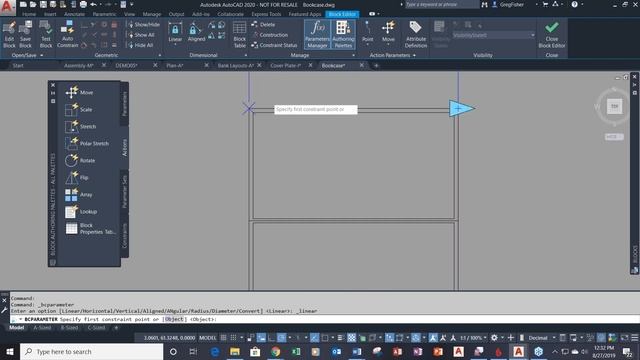Open the Dimensional panel dialog launcher
Screen dimensions: 640x360
[x=245, y=55]
